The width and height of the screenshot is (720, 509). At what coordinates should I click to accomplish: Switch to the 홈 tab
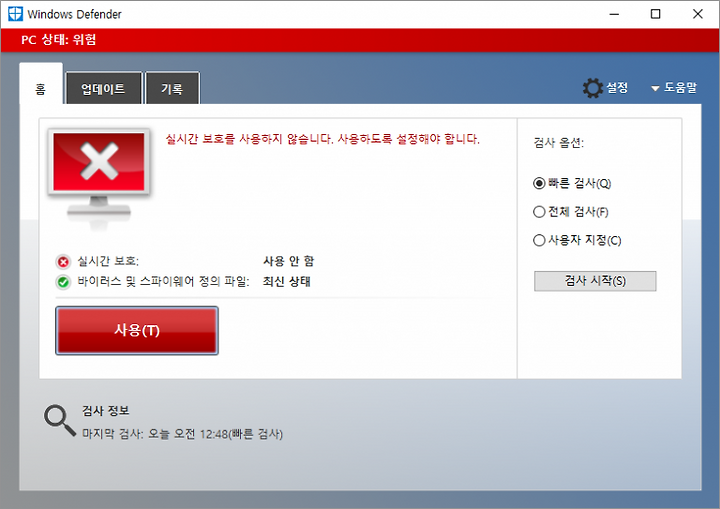[x=41, y=84]
